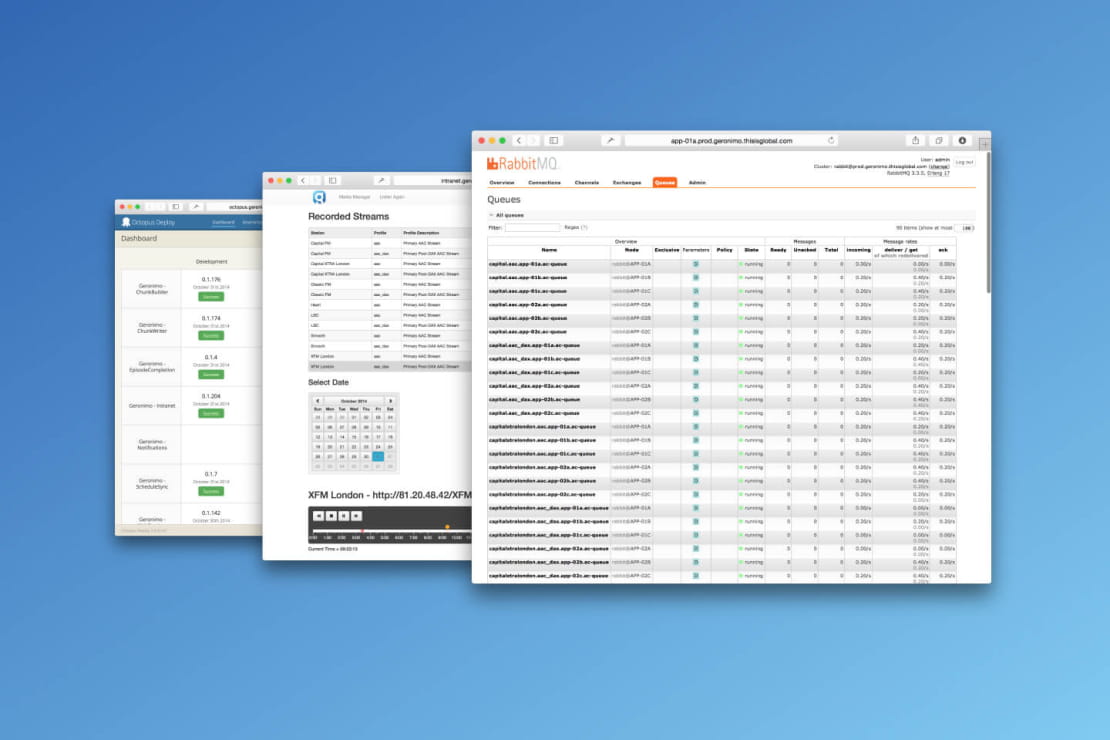1110x740 pixels.
Task: Click the change cluster name link
Action: 939,166
